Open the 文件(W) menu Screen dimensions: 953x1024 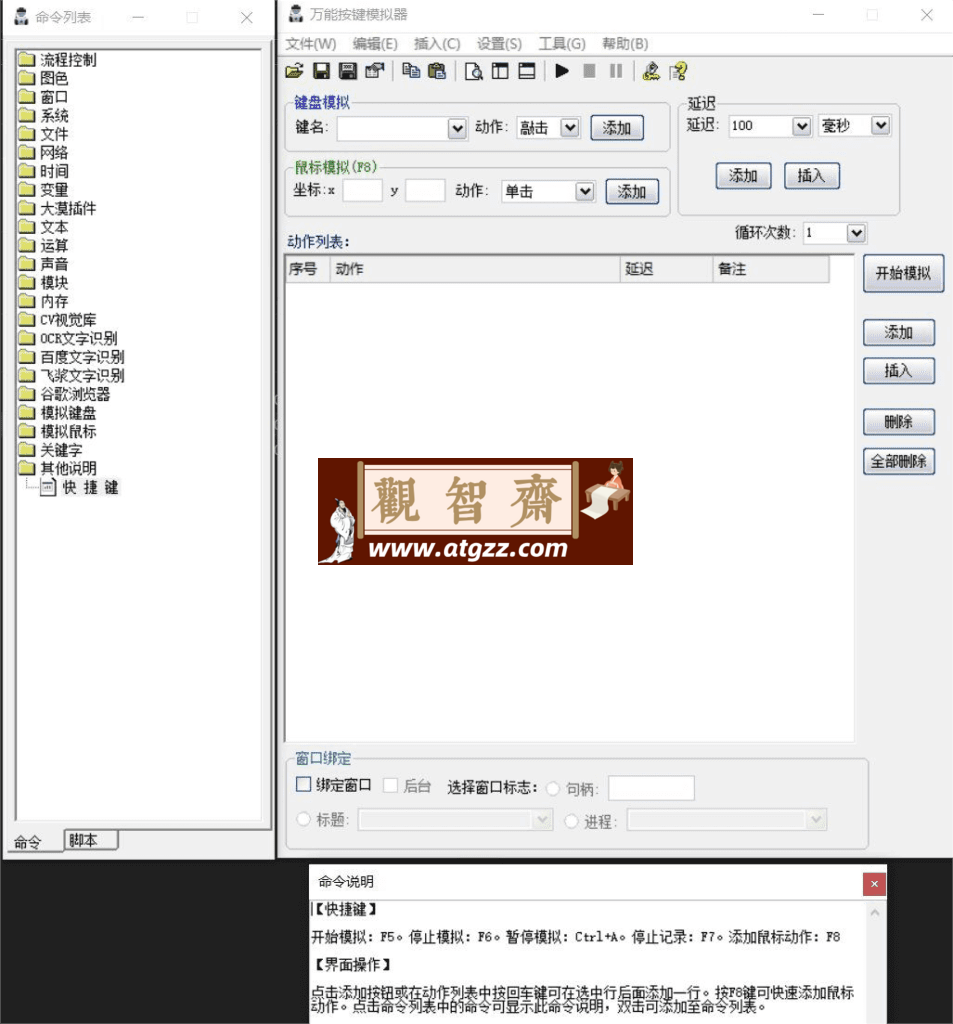coord(312,44)
